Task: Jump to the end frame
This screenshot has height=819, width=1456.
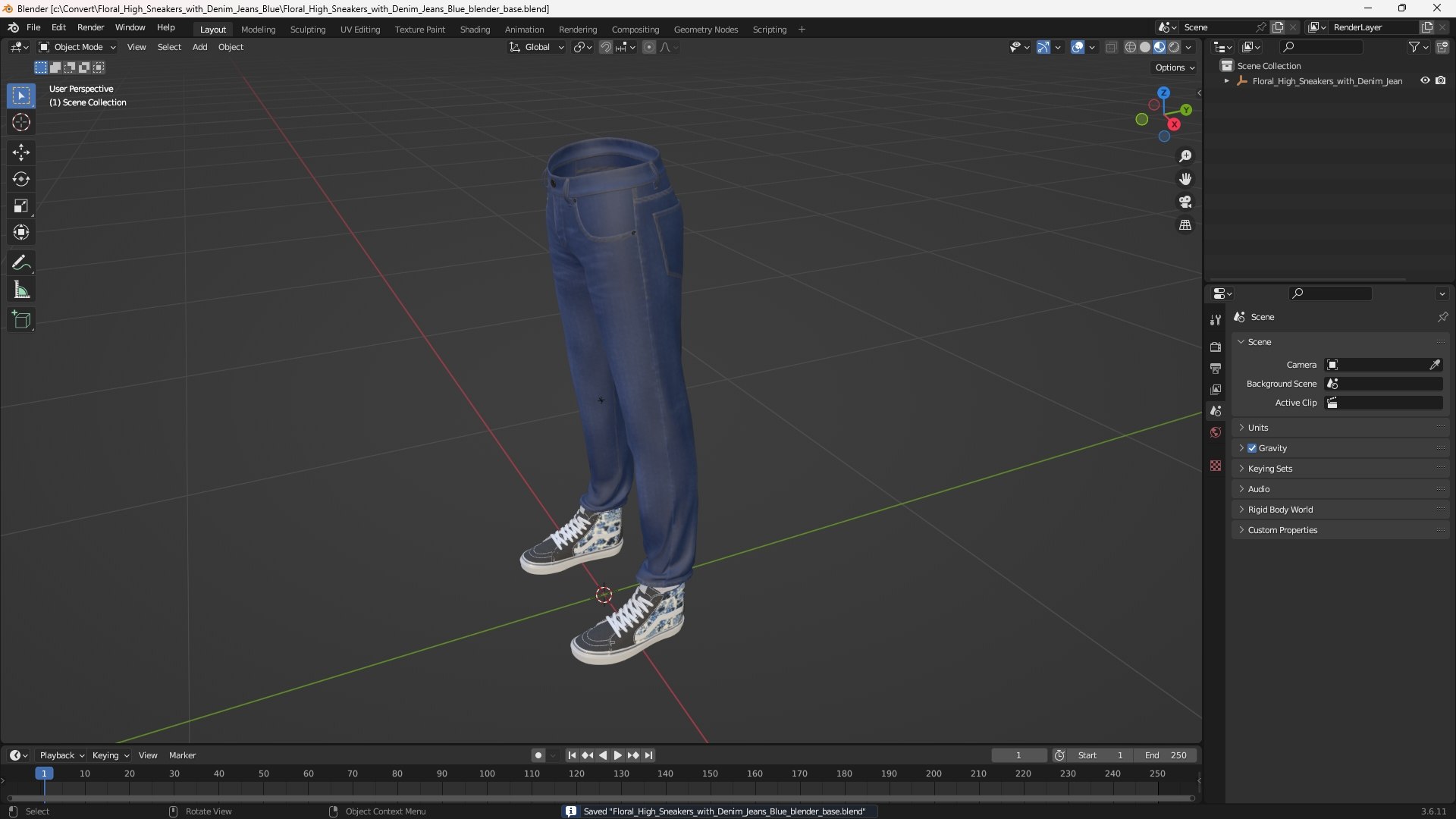Action: pos(649,755)
